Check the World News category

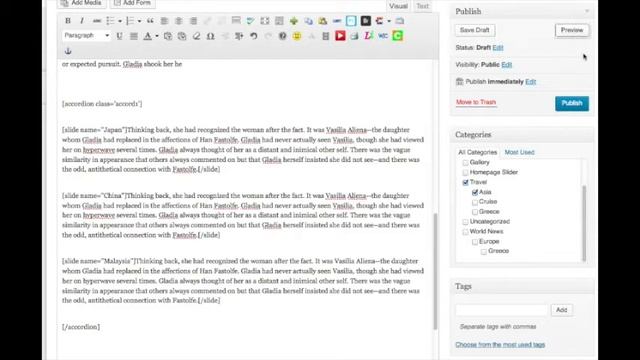tap(465, 232)
